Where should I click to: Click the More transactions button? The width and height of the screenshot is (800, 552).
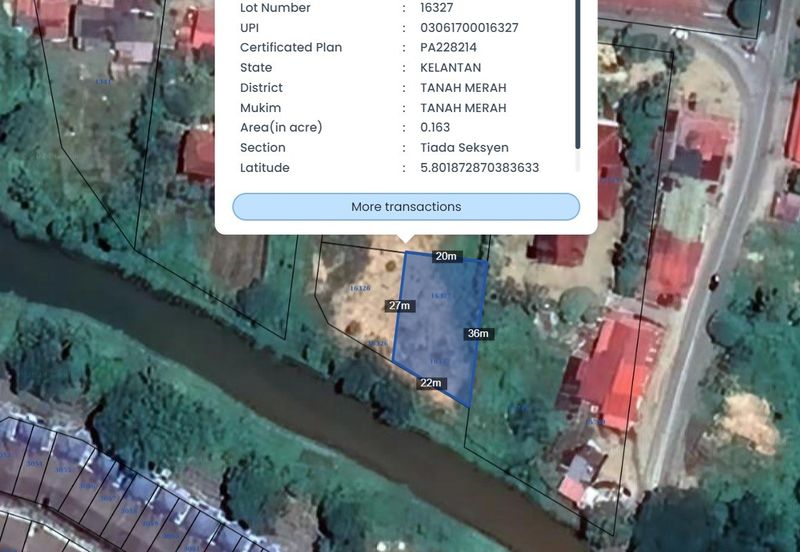point(406,207)
